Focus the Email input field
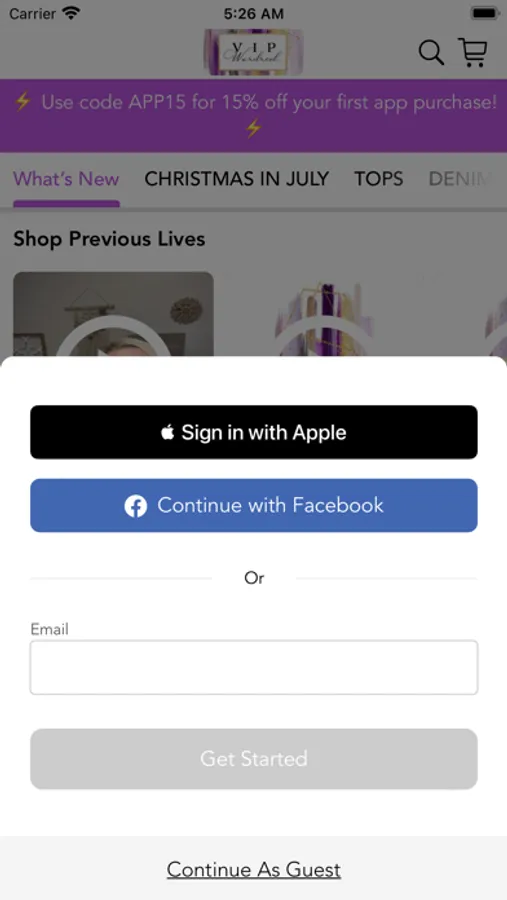The width and height of the screenshot is (507, 900). tap(254, 668)
